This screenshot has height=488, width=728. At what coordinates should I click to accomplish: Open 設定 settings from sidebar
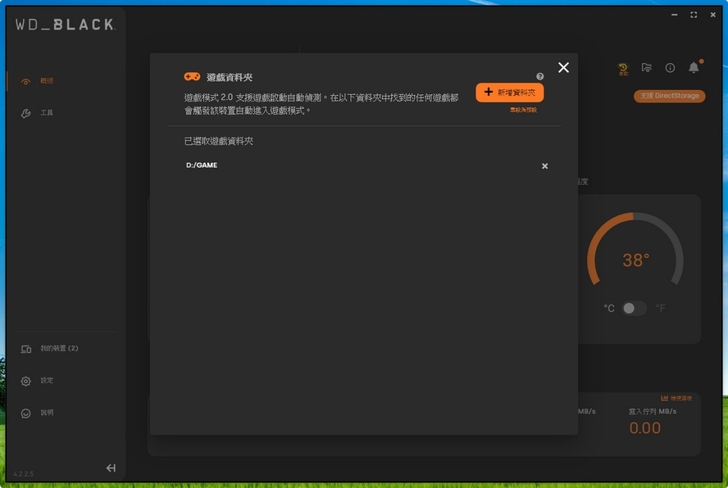pos(46,381)
